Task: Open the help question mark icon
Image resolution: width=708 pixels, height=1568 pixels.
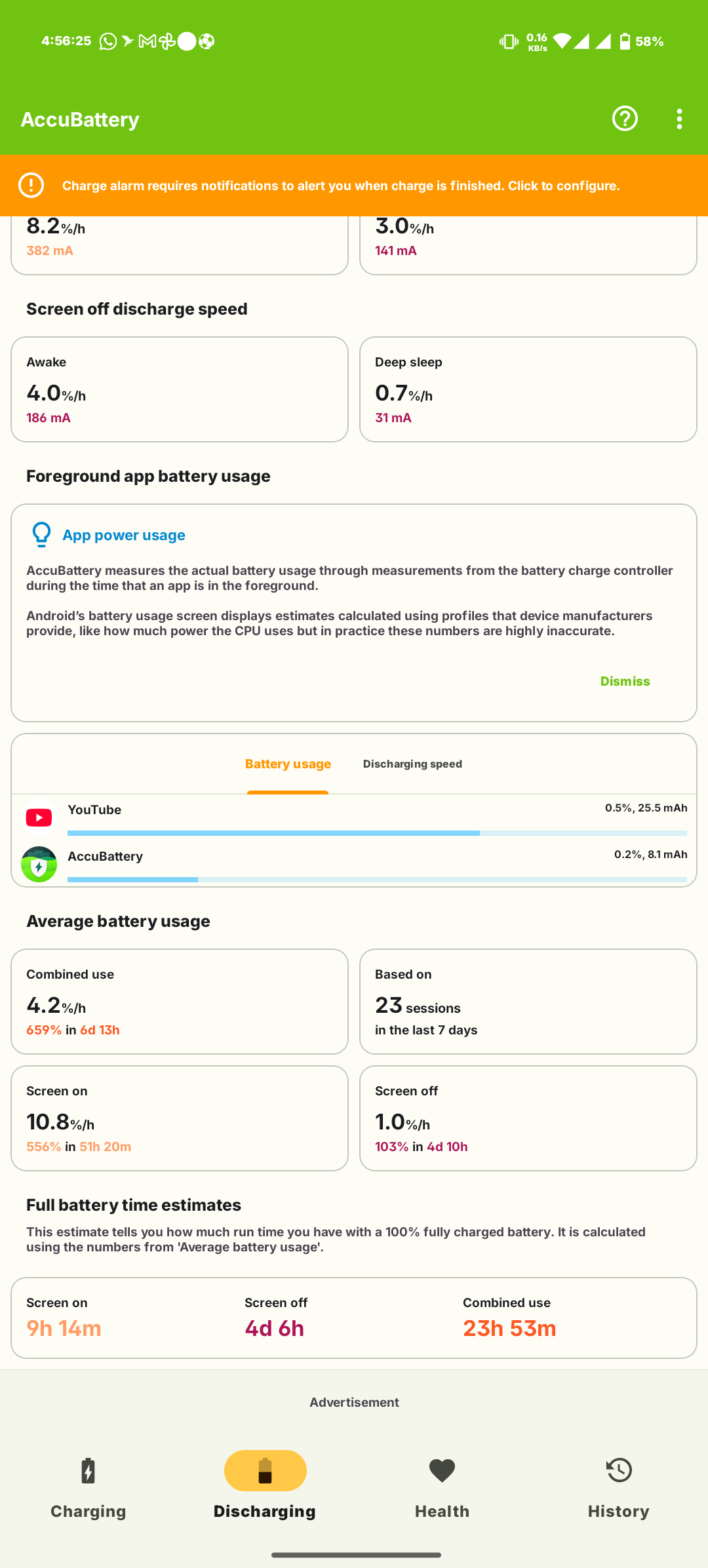Action: 625,119
